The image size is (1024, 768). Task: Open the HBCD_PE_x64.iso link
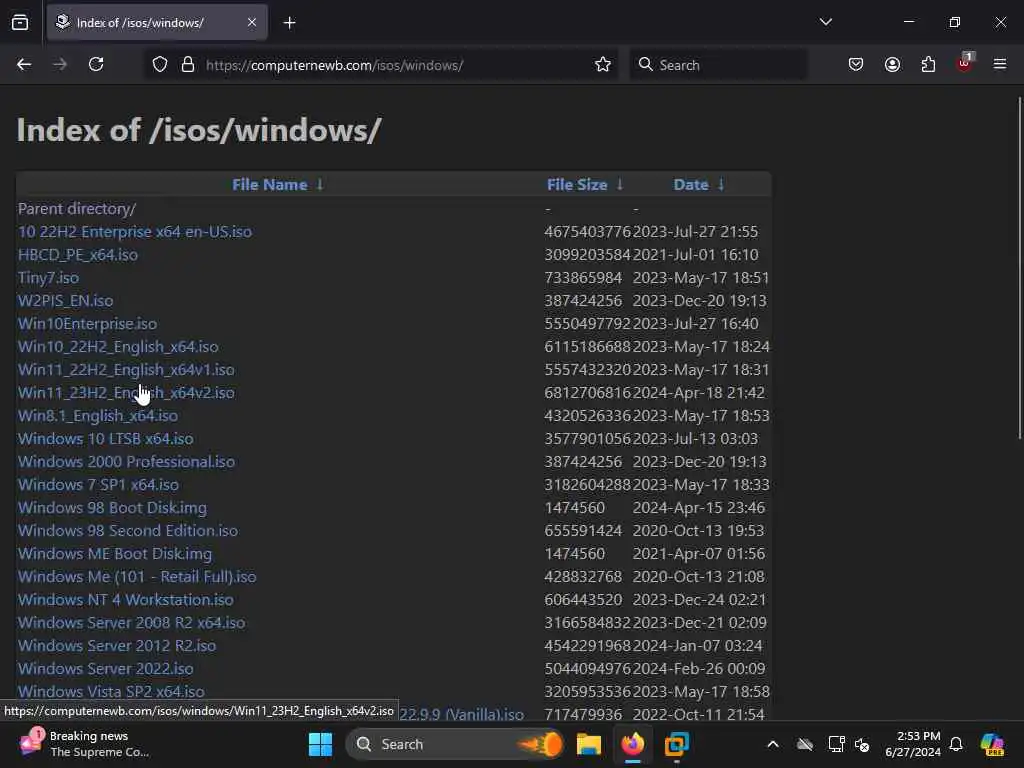[x=78, y=255]
